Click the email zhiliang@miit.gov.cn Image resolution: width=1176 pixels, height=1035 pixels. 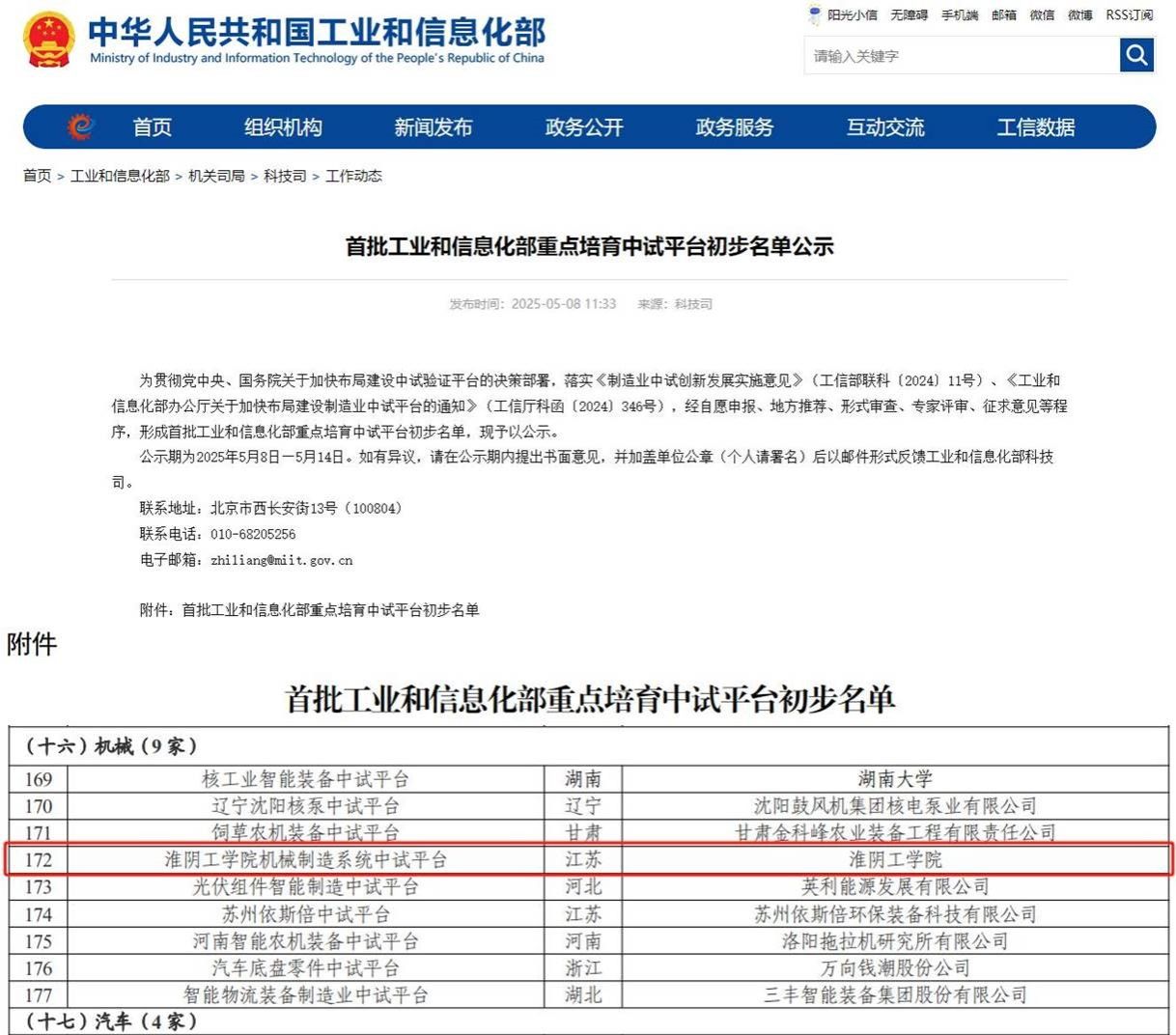pos(281,560)
